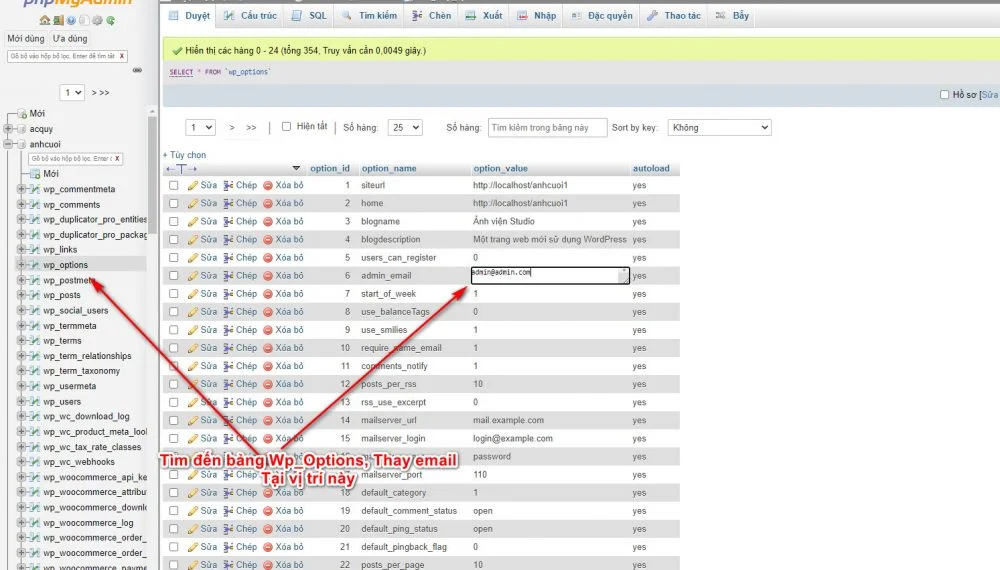
Task: Click the phpMyAdmin home icon
Action: point(45,20)
